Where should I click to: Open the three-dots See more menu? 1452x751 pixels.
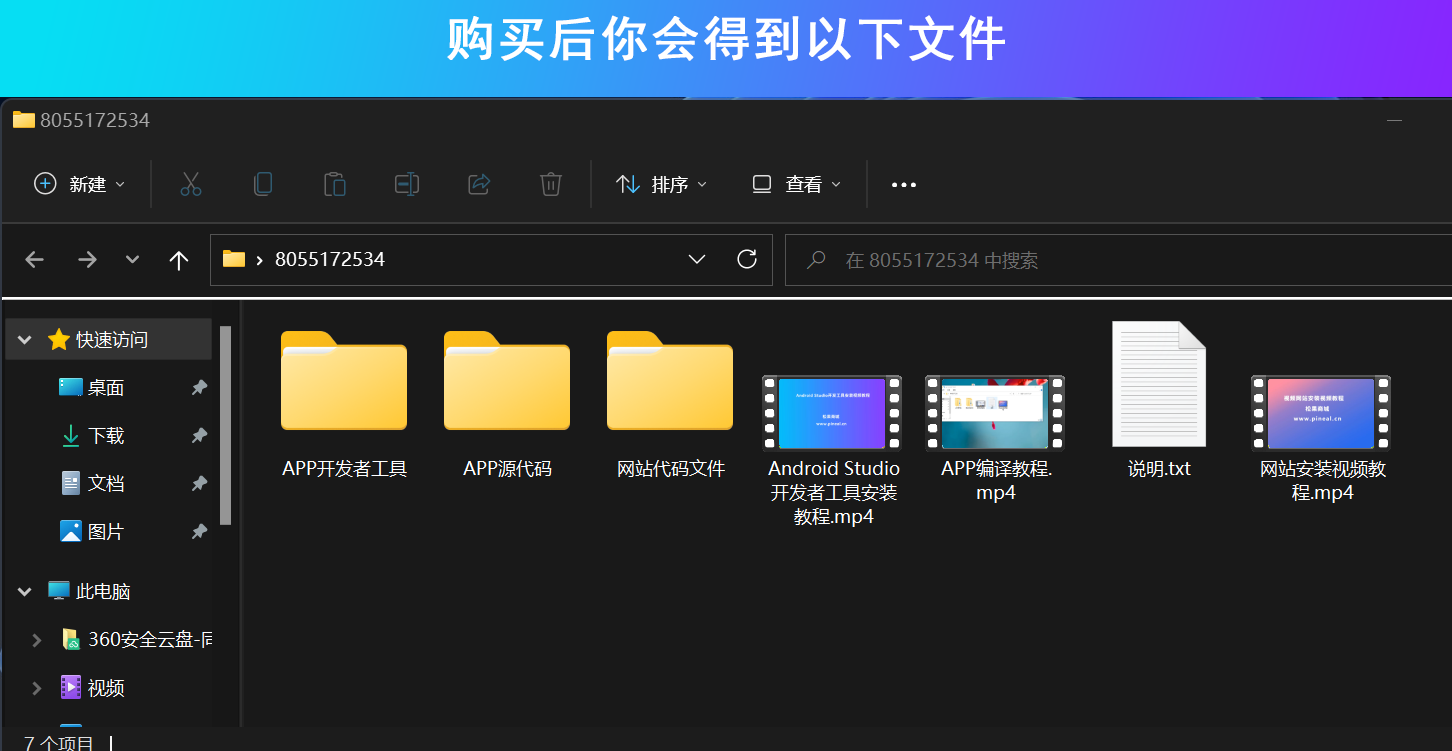(904, 185)
